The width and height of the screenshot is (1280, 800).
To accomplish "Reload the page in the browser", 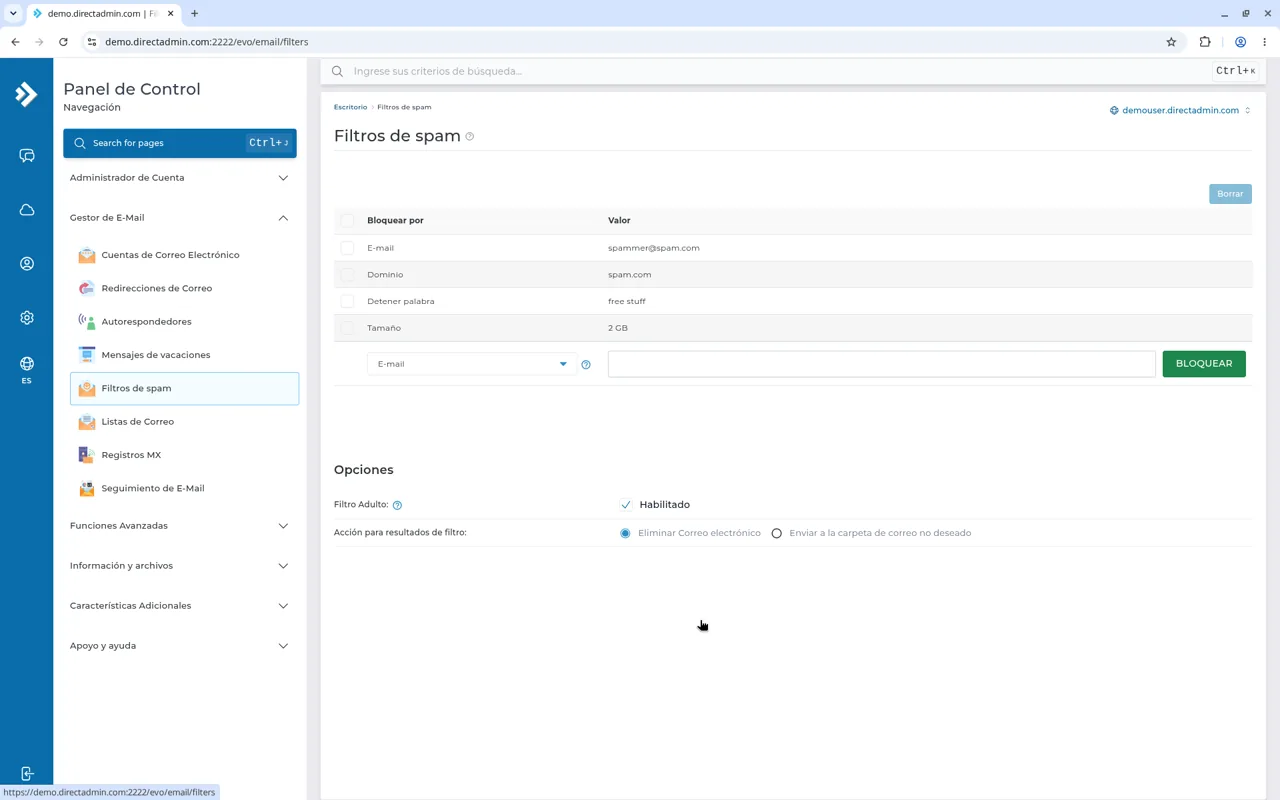I will coord(63,42).
